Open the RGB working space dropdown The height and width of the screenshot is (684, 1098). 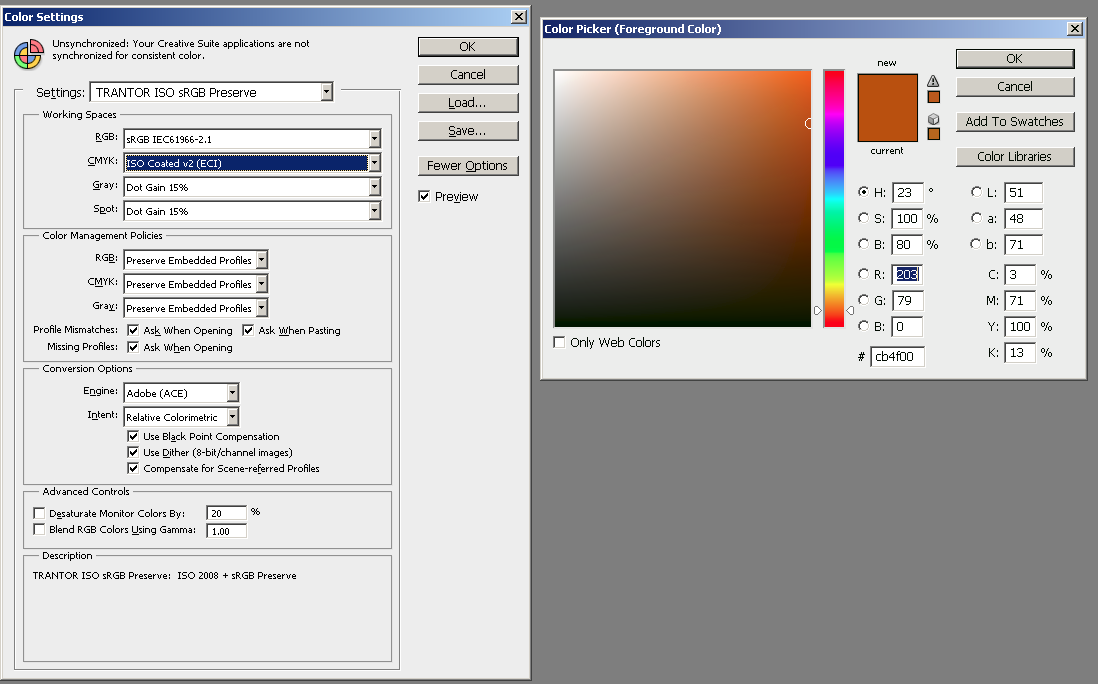pos(252,139)
